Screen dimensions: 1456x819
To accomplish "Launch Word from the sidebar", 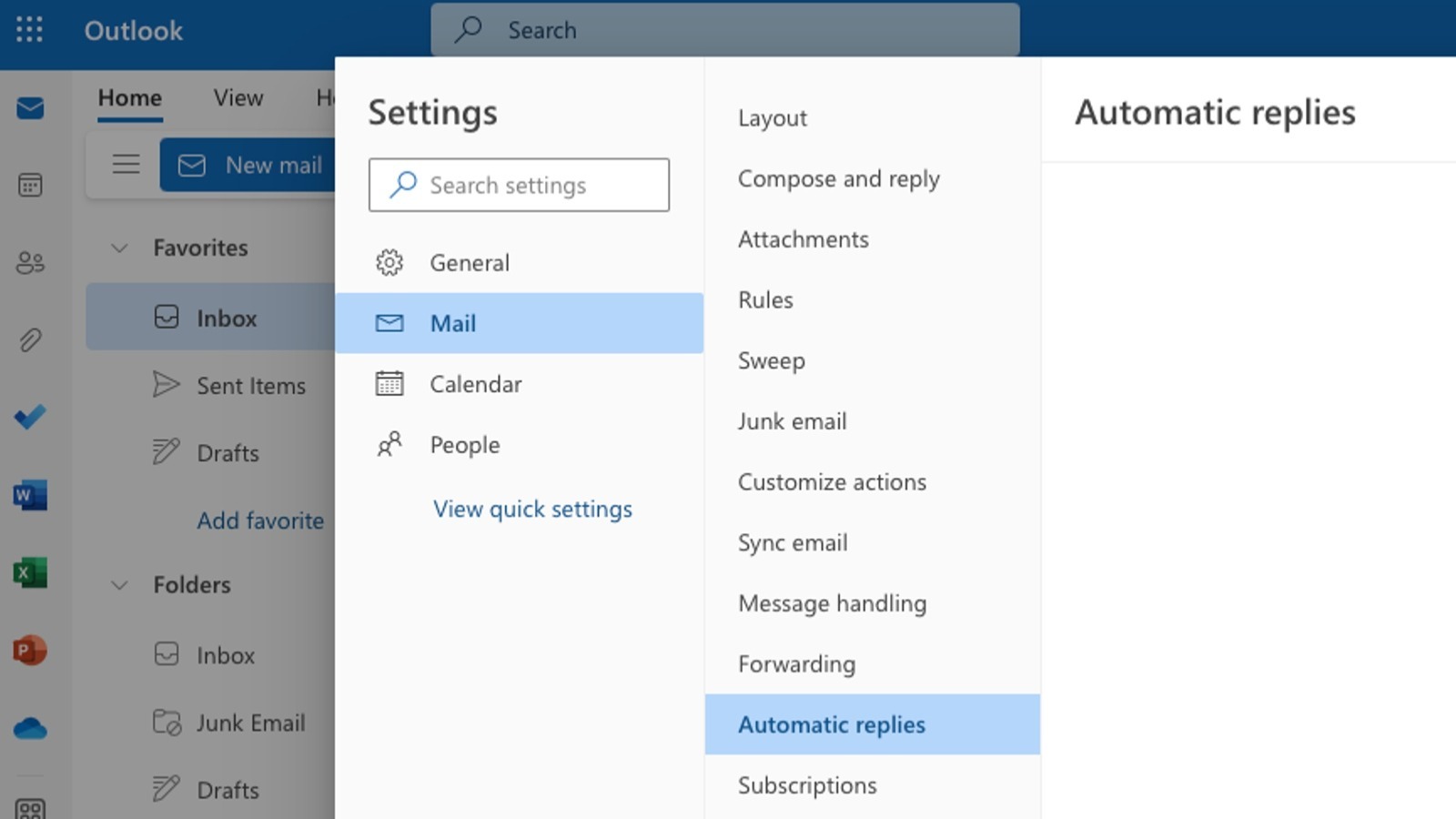I will coord(30,495).
